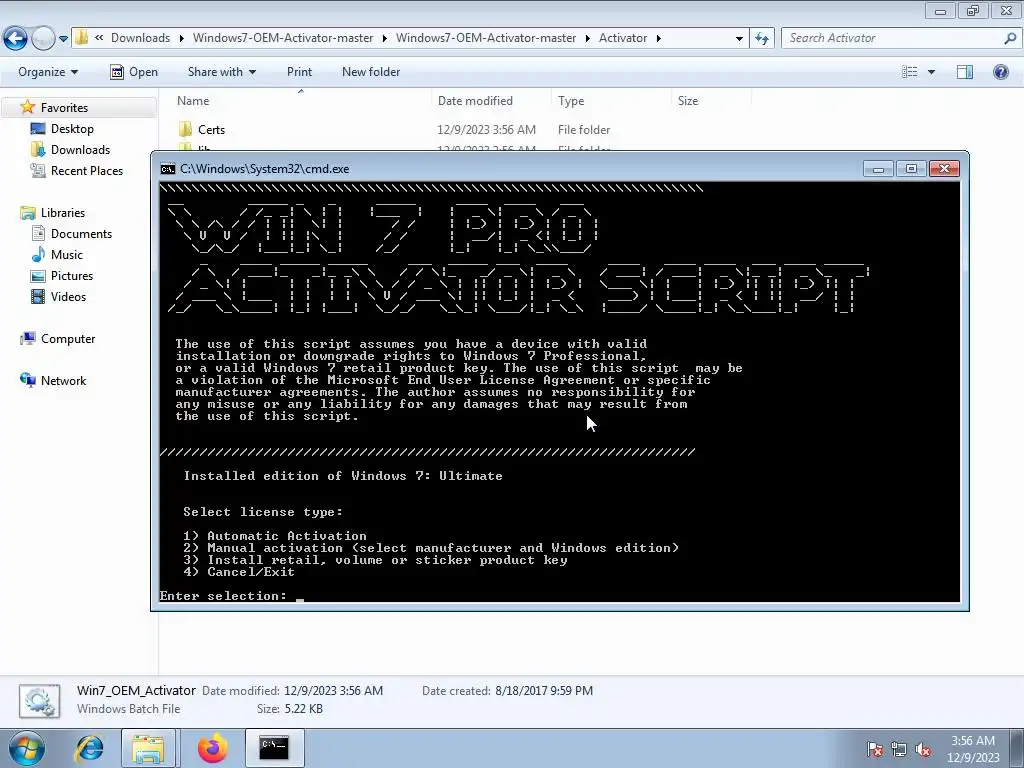Image resolution: width=1024 pixels, height=768 pixels.
Task: Switch to Windows Explorer taskbar button
Action: (148, 748)
